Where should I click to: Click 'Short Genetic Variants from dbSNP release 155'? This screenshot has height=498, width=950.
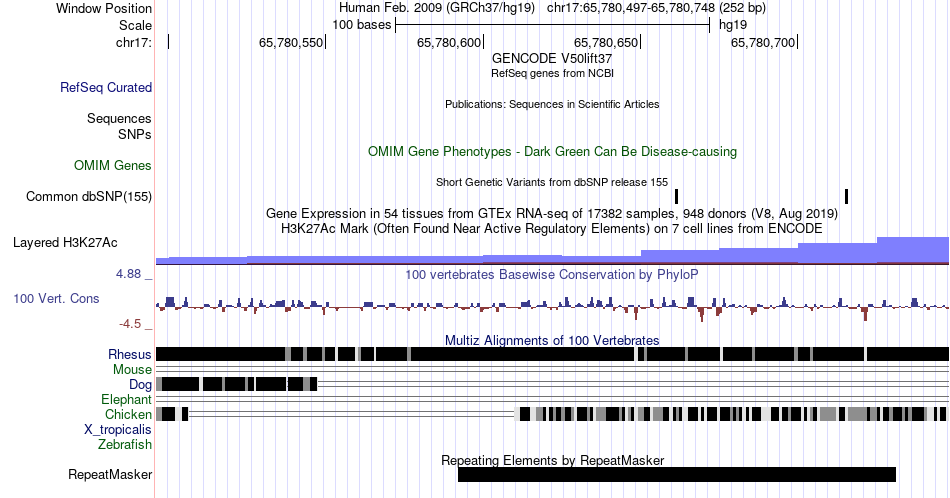pyautogui.click(x=552, y=182)
